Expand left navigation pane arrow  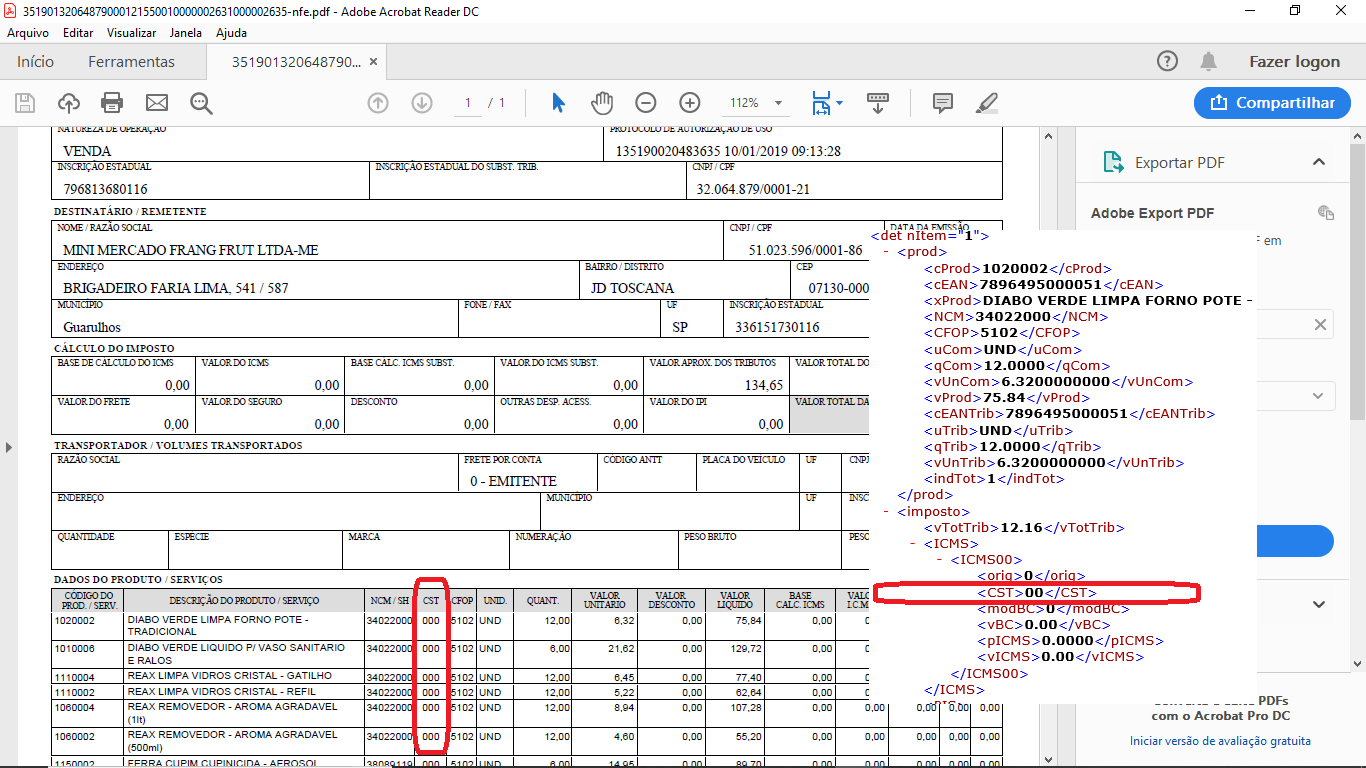tap(9, 447)
